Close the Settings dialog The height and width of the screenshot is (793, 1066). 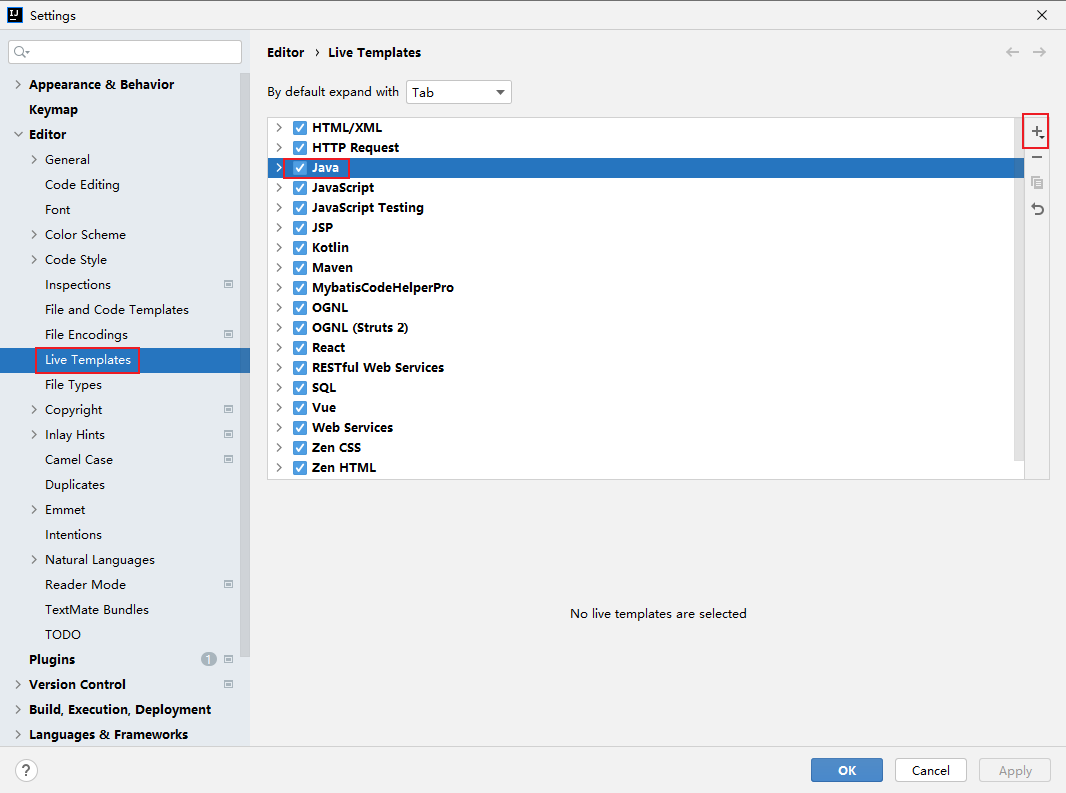(x=1042, y=15)
